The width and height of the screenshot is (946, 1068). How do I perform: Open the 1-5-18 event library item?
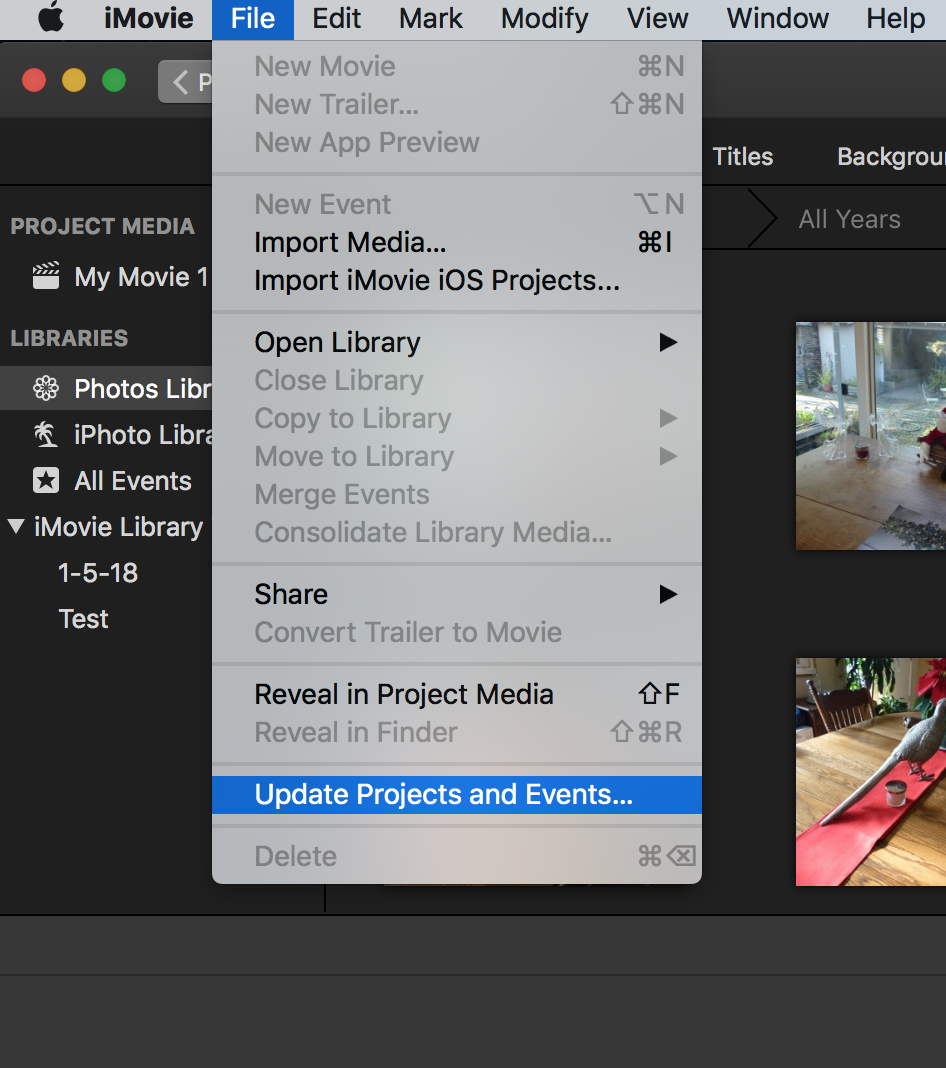(x=100, y=572)
